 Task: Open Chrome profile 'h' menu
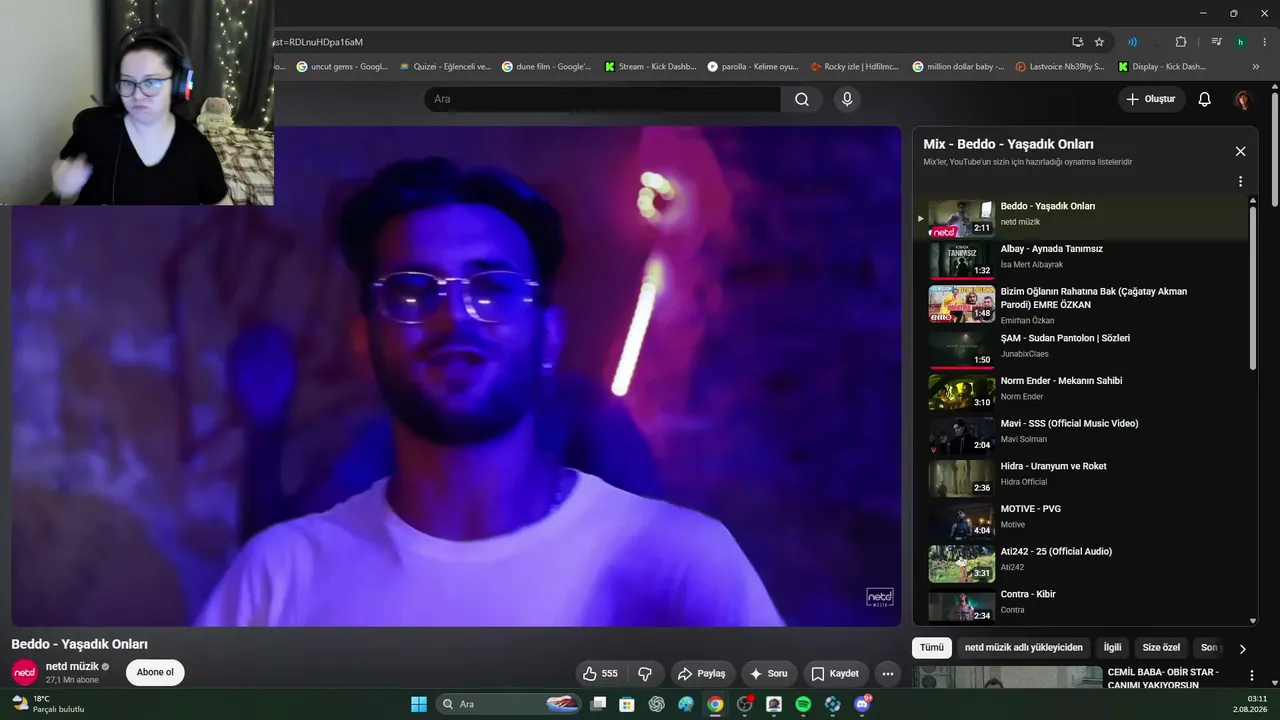coord(1240,42)
